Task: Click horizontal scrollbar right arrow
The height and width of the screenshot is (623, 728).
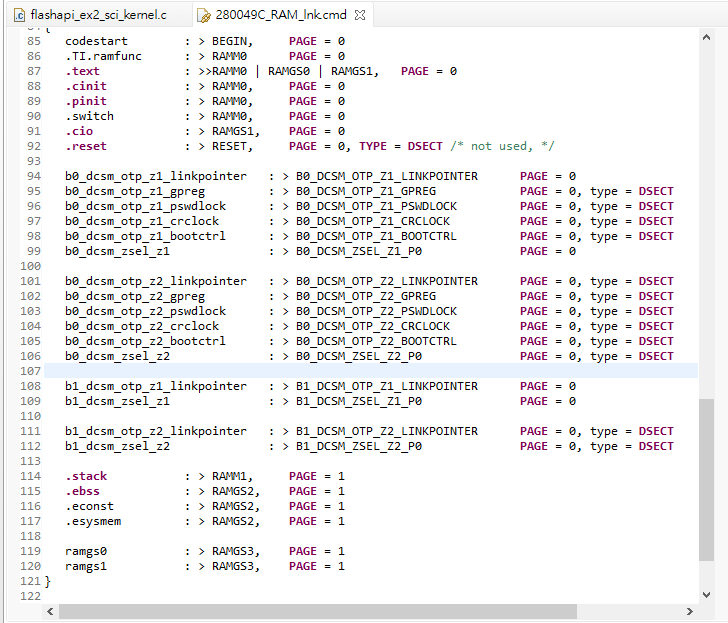Action: (689, 611)
